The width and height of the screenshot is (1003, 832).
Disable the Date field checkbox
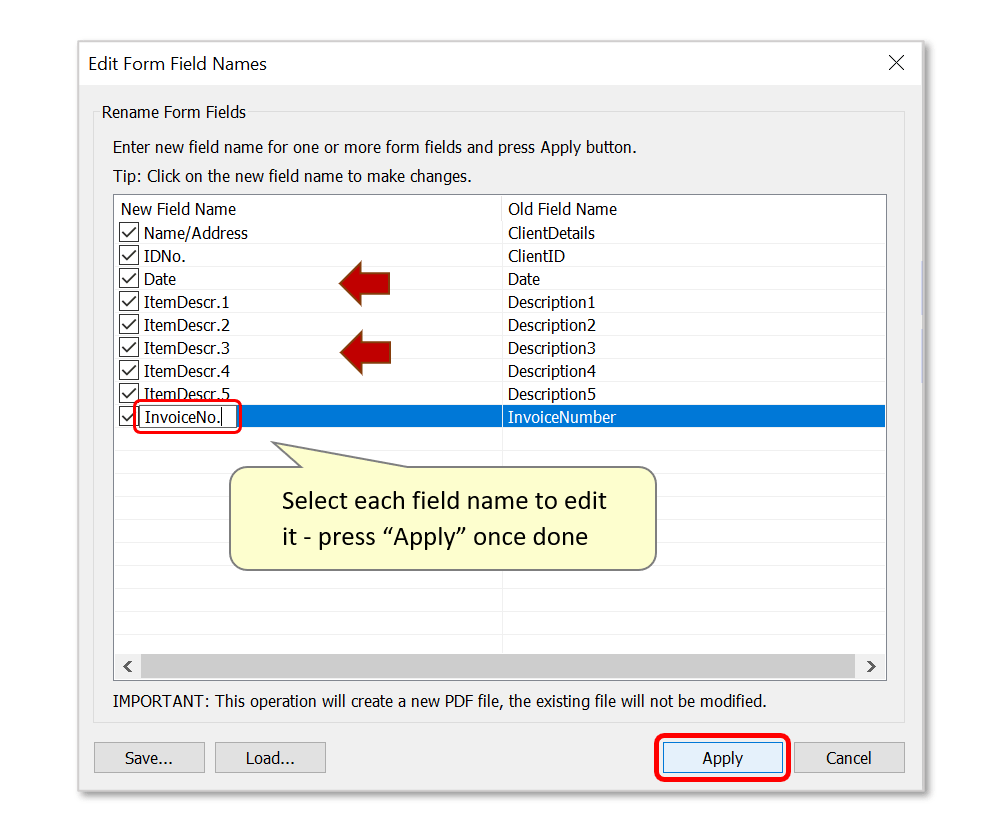coord(128,279)
